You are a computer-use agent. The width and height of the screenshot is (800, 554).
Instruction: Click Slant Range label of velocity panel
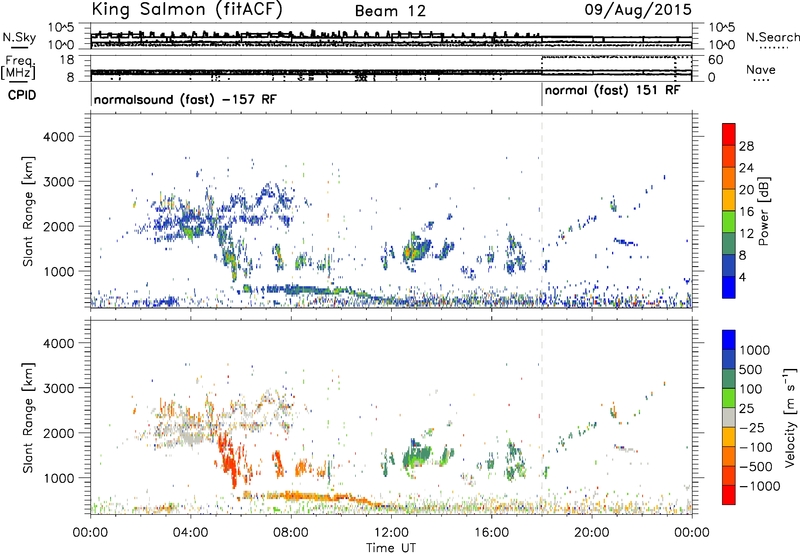[x=28, y=418]
